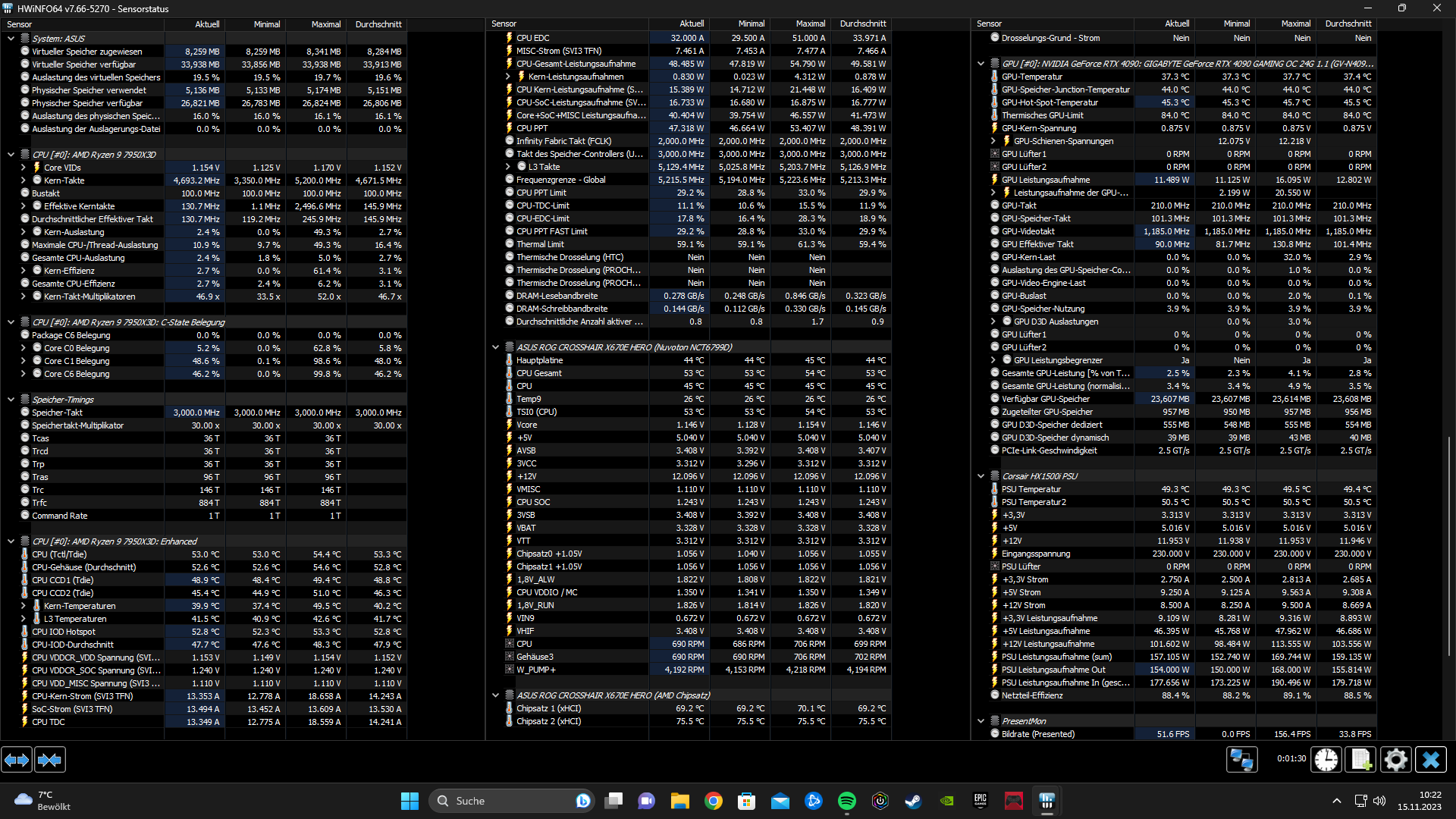Collapse the System: ASUS sensor group

tap(11, 39)
